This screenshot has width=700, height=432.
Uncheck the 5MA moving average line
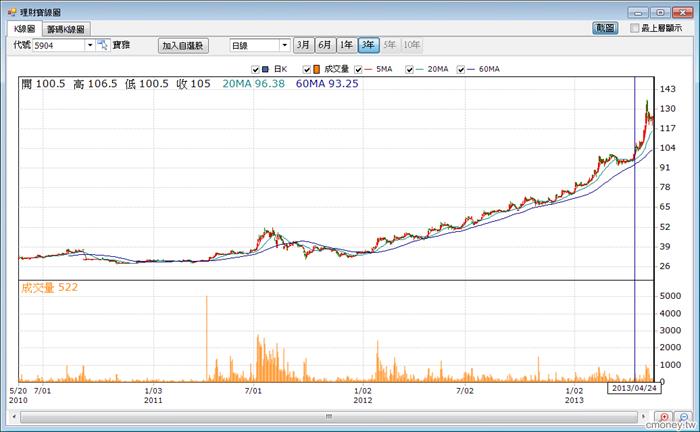pos(358,70)
